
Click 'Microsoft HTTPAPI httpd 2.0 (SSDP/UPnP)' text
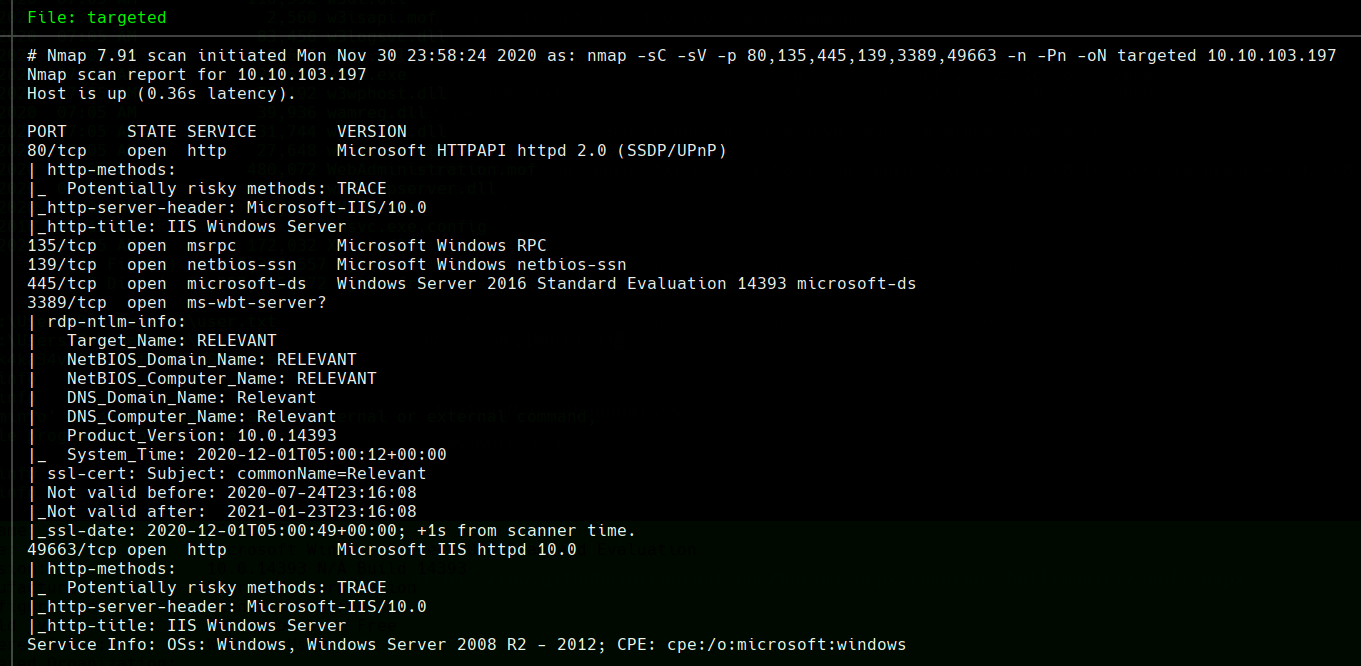coord(532,151)
